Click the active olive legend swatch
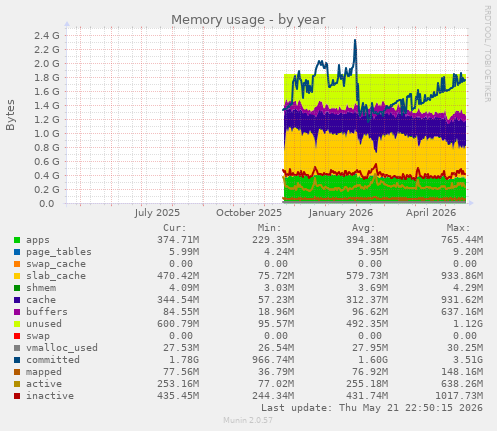The image size is (497, 431). tap(17, 384)
